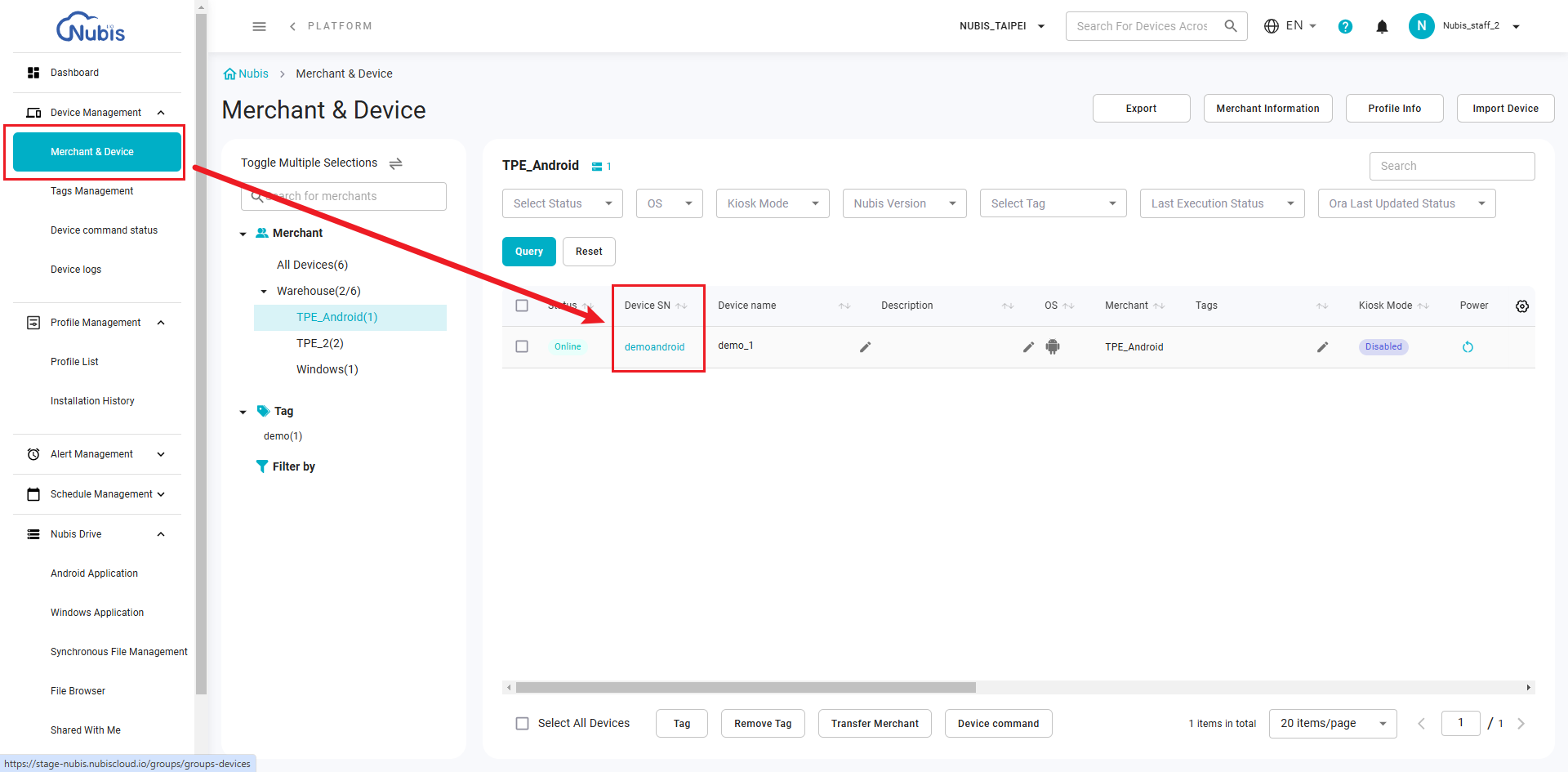Click the Nubis home breadcrumb icon

coord(229,74)
